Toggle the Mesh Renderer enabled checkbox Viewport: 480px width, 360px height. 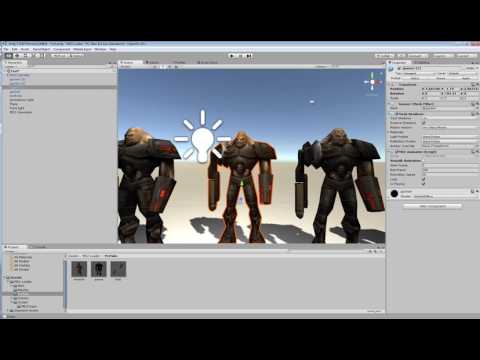pos(397,114)
